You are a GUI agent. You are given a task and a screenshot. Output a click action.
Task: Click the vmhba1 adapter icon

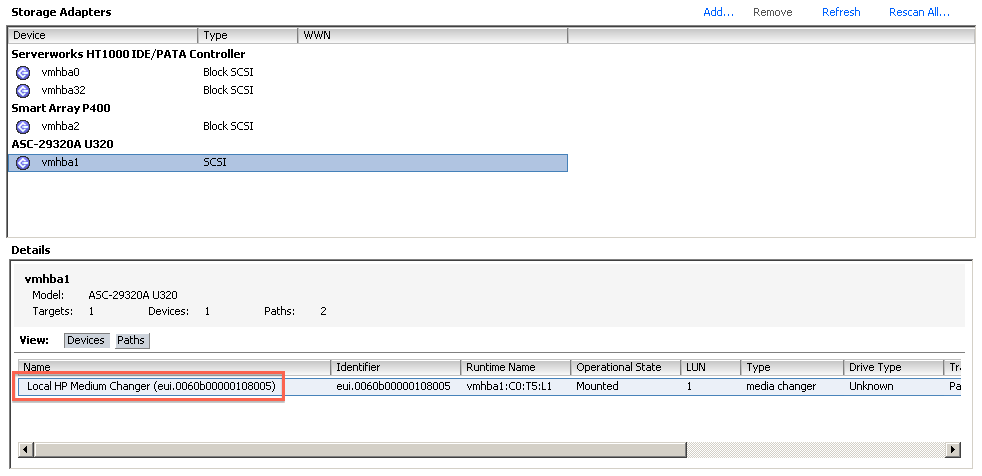tap(23, 163)
